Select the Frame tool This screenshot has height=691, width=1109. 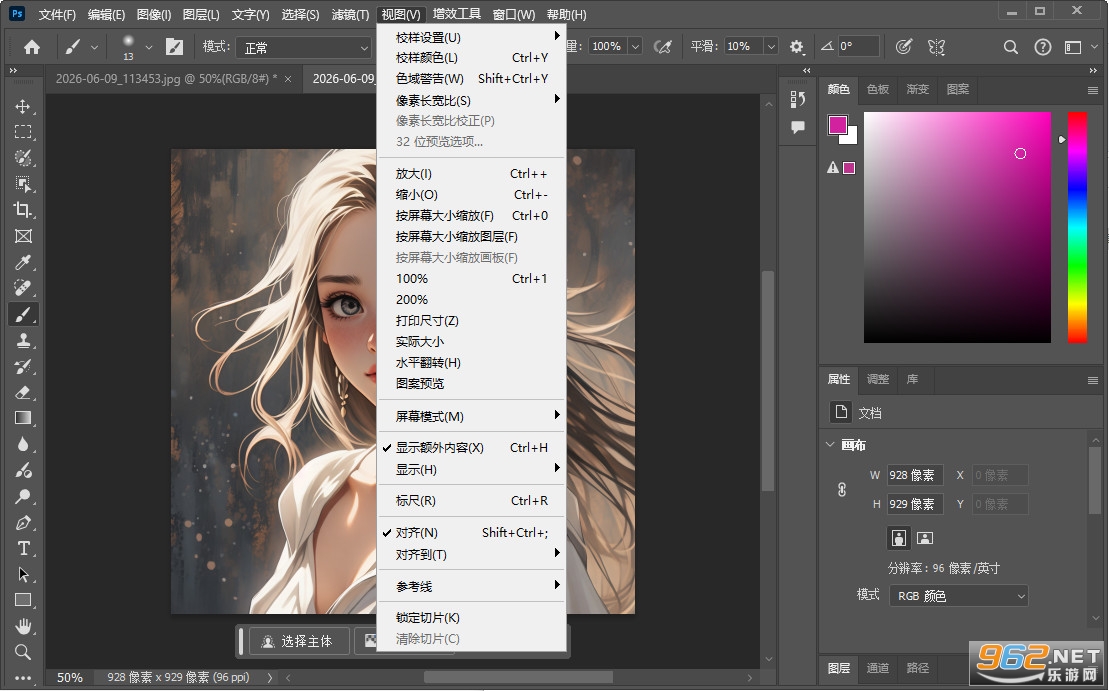click(23, 236)
